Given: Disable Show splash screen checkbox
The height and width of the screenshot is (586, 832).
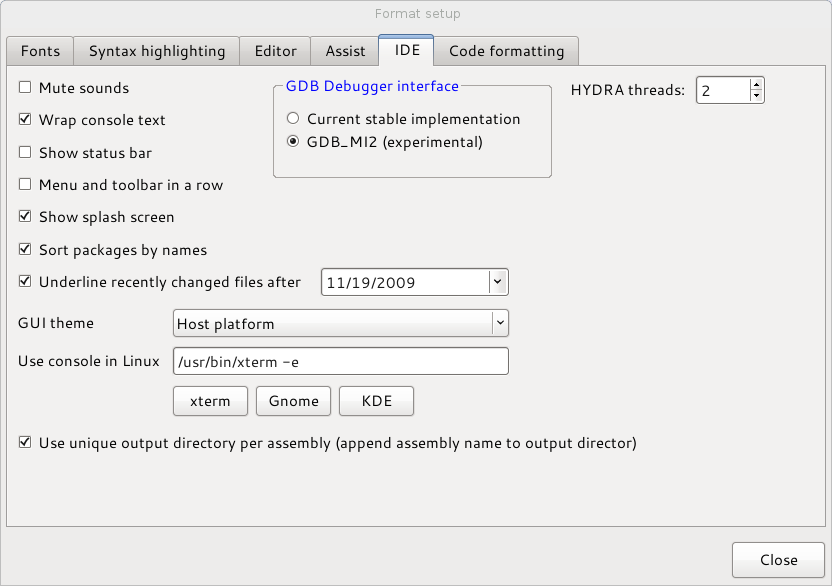Looking at the screenshot, I should click(26, 217).
